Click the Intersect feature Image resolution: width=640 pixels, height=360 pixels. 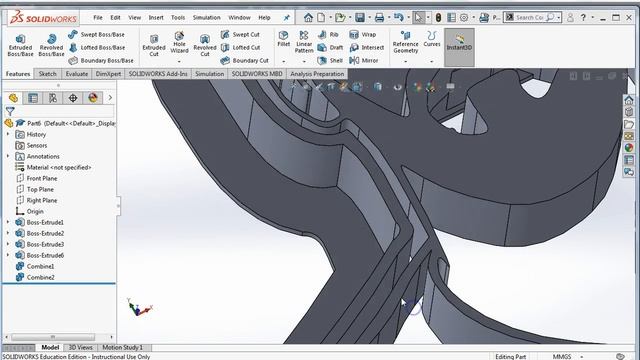click(x=367, y=48)
